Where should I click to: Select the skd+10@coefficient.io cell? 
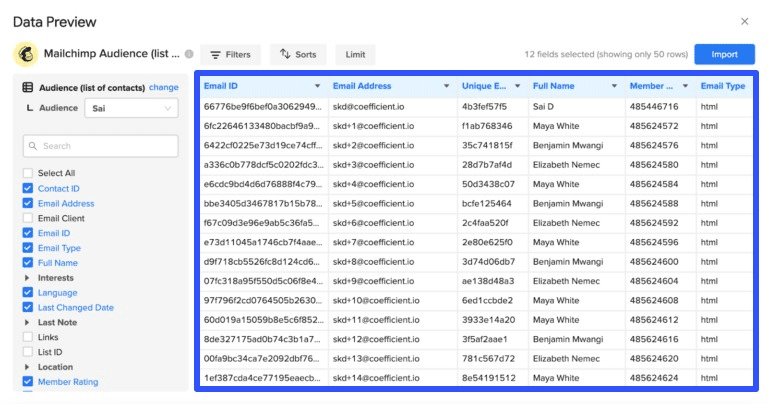pyautogui.click(x=393, y=301)
